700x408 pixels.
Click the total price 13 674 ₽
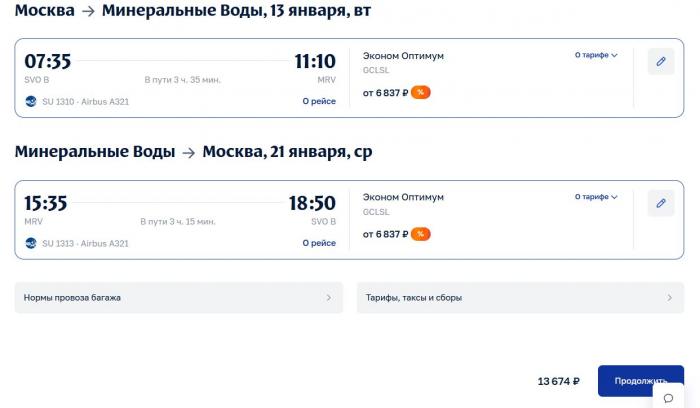[x=558, y=381]
